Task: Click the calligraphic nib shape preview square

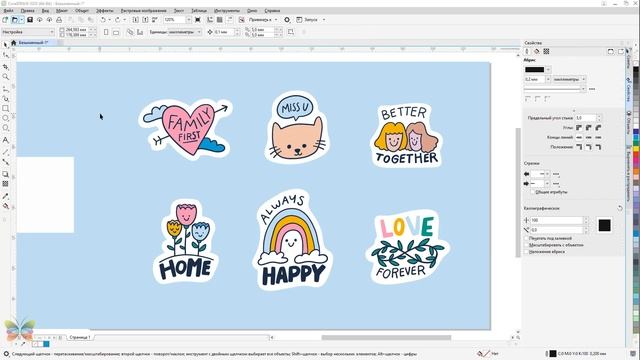Action: click(x=604, y=225)
